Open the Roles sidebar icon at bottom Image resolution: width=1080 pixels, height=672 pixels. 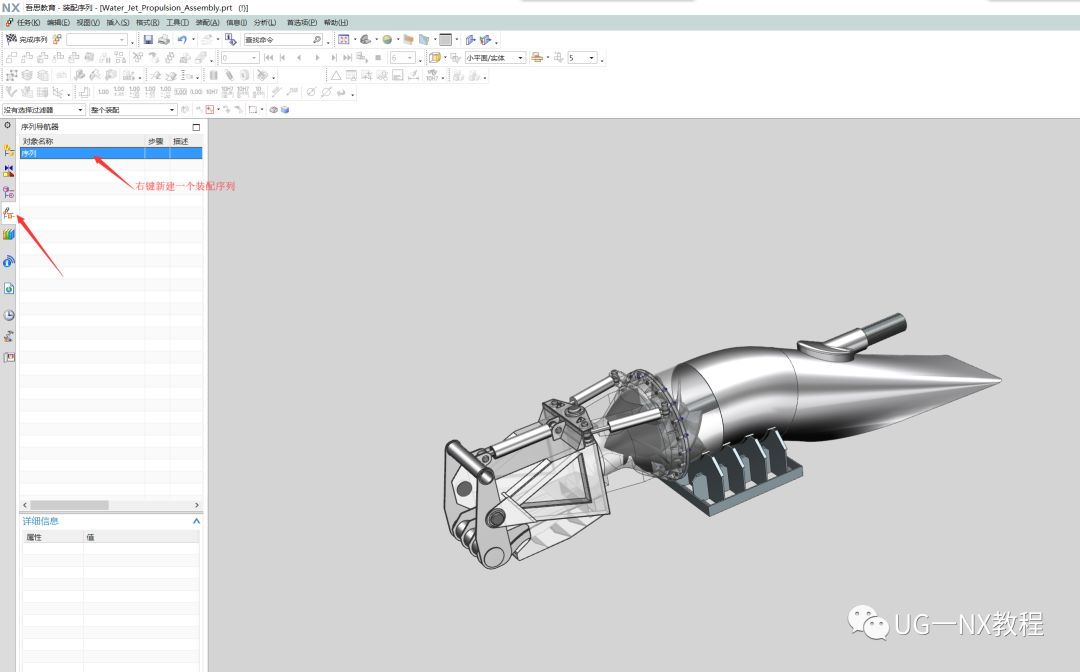click(x=8, y=357)
